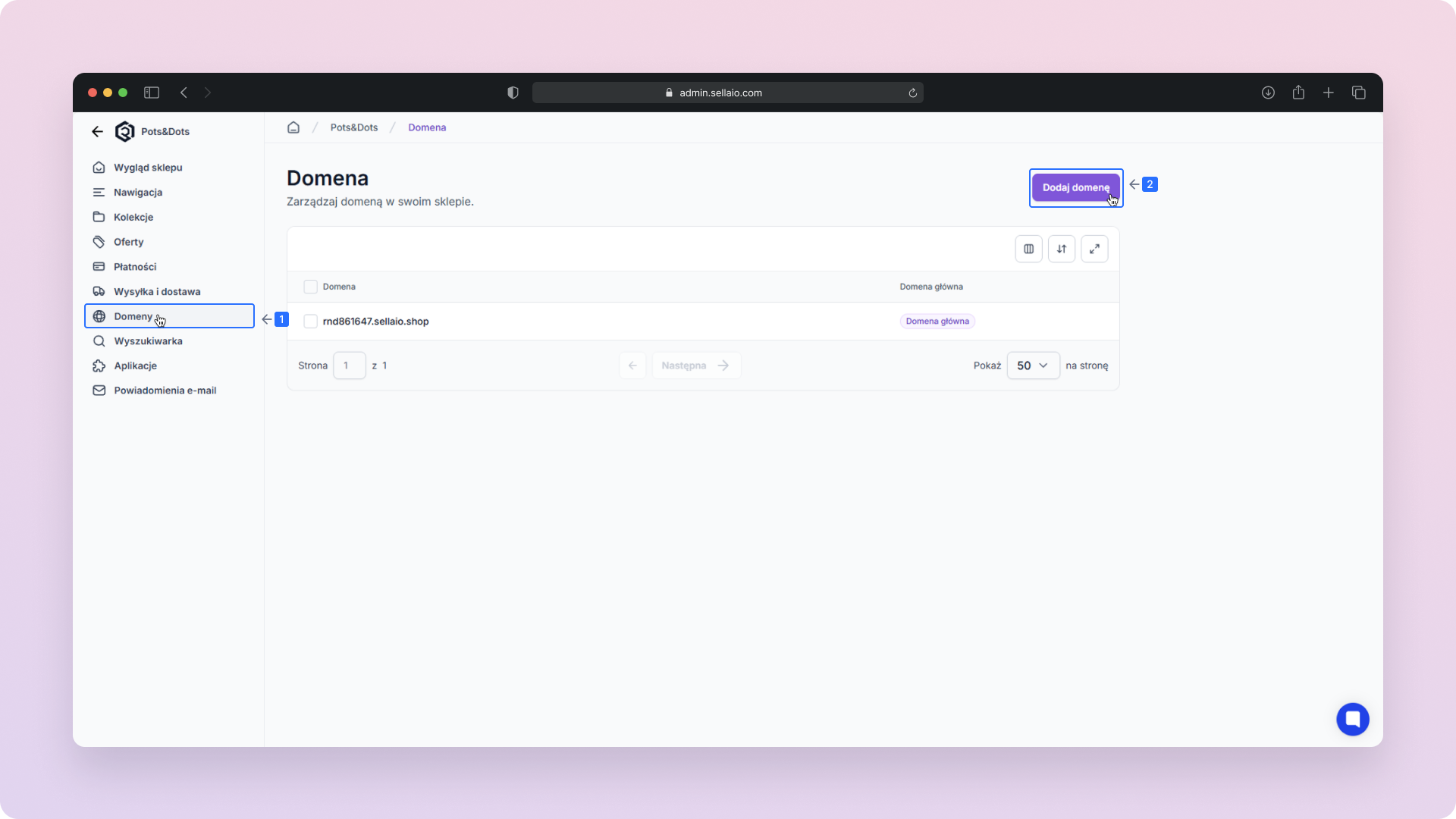
Task: Click the sort arrows icon above table
Action: click(1061, 249)
